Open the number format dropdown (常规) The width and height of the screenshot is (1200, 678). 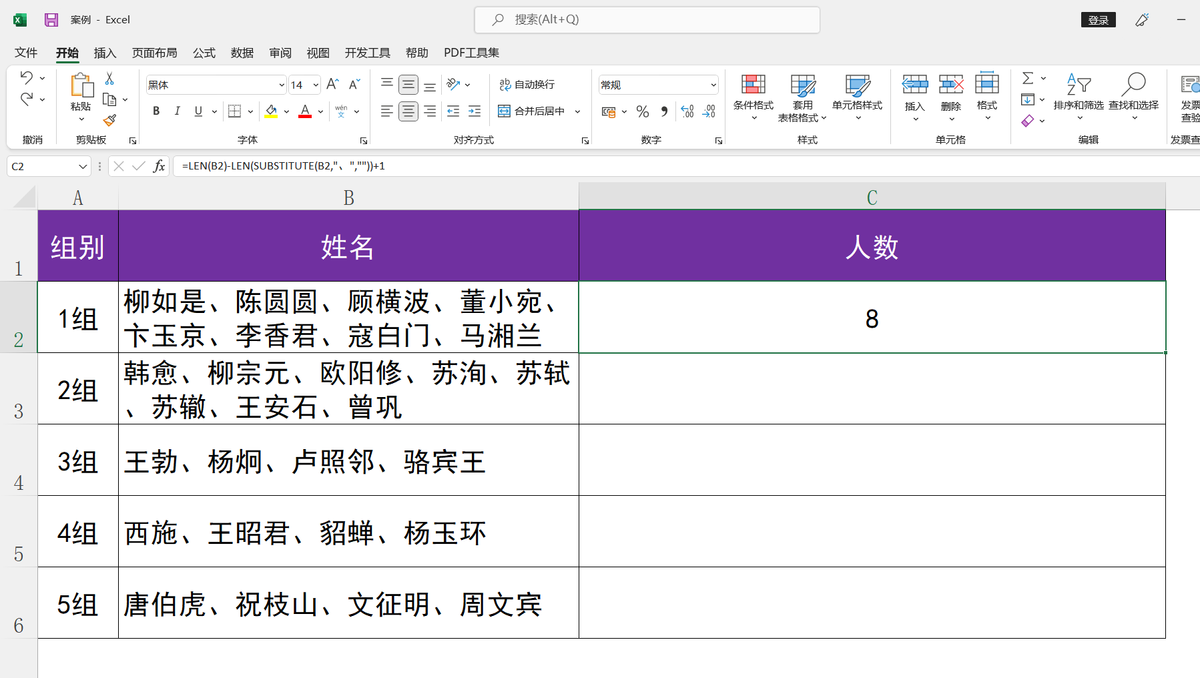click(713, 85)
